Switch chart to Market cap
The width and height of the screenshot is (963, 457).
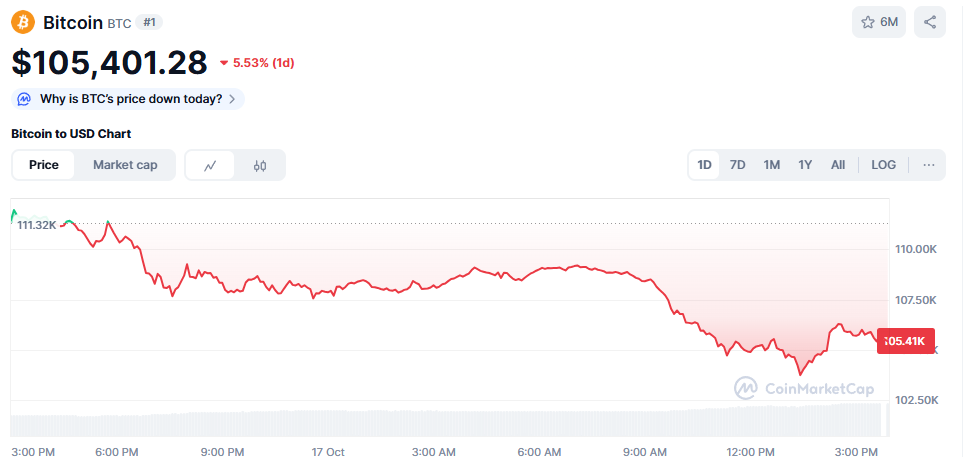[x=125, y=165]
